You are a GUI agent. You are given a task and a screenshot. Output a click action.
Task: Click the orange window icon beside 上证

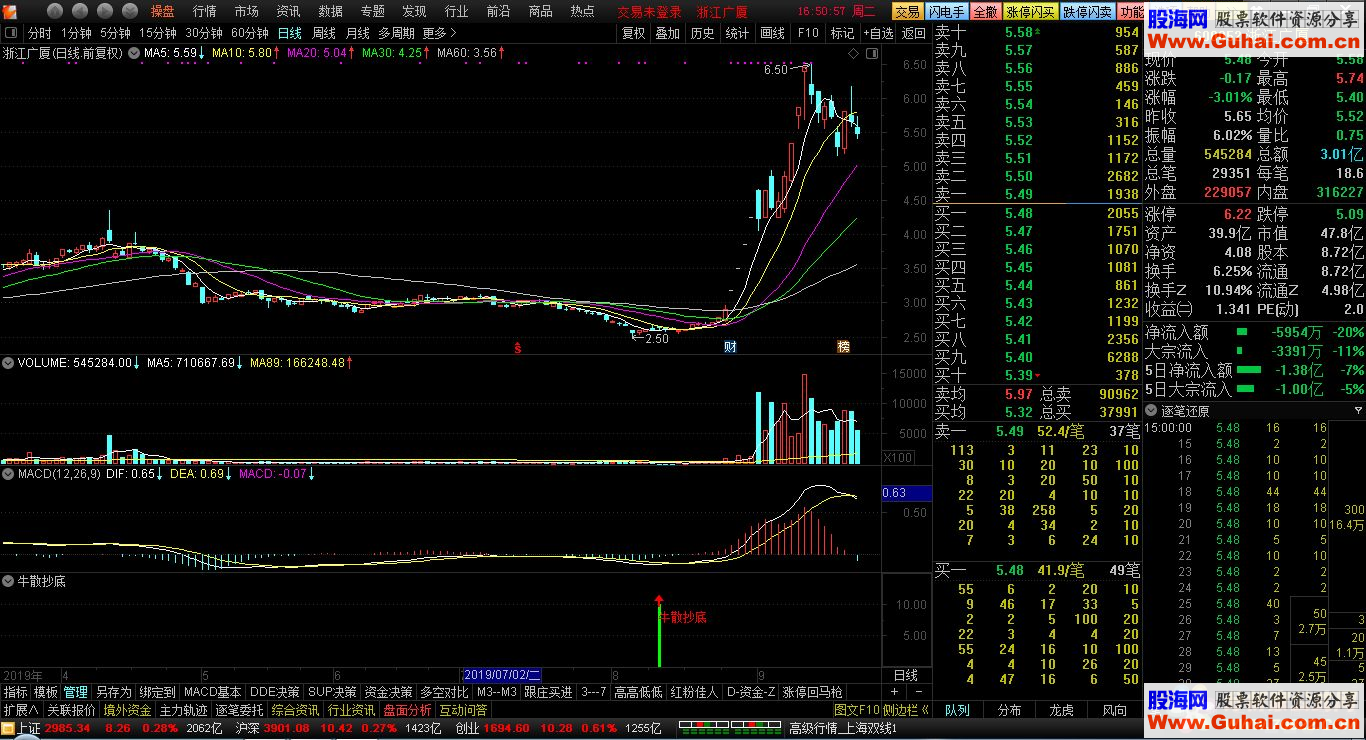tap(8, 728)
